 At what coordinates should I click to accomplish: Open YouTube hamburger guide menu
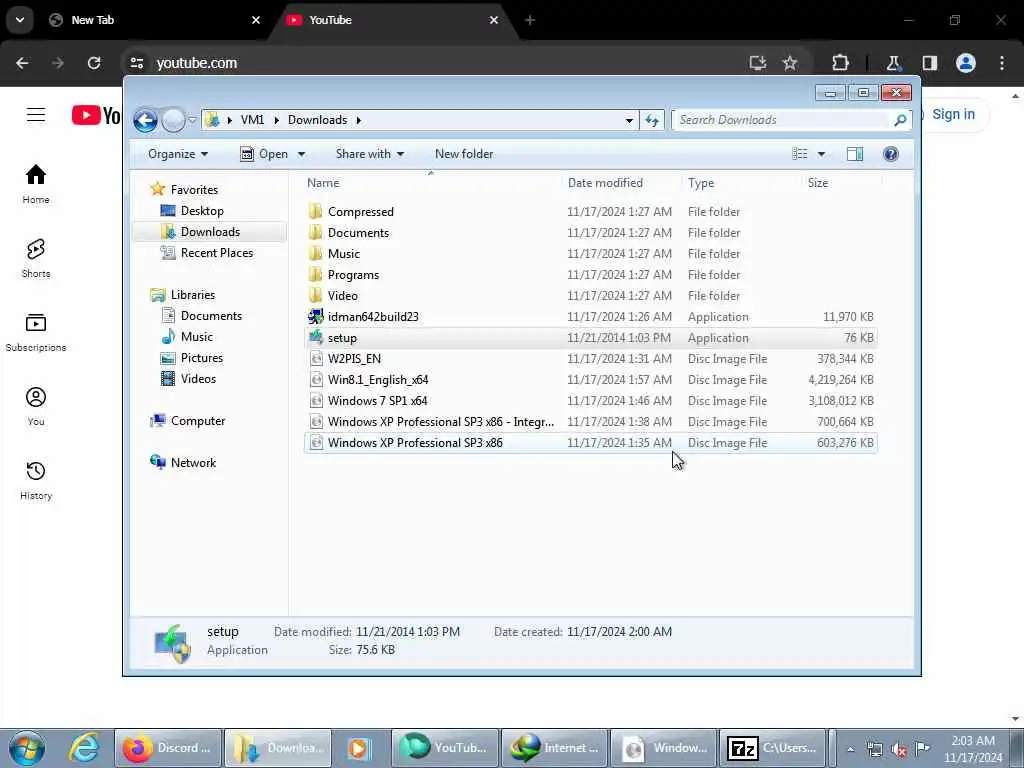click(x=36, y=115)
